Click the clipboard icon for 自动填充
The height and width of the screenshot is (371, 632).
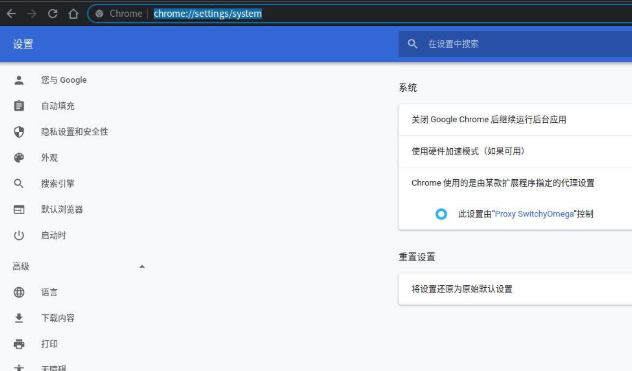click(19, 106)
